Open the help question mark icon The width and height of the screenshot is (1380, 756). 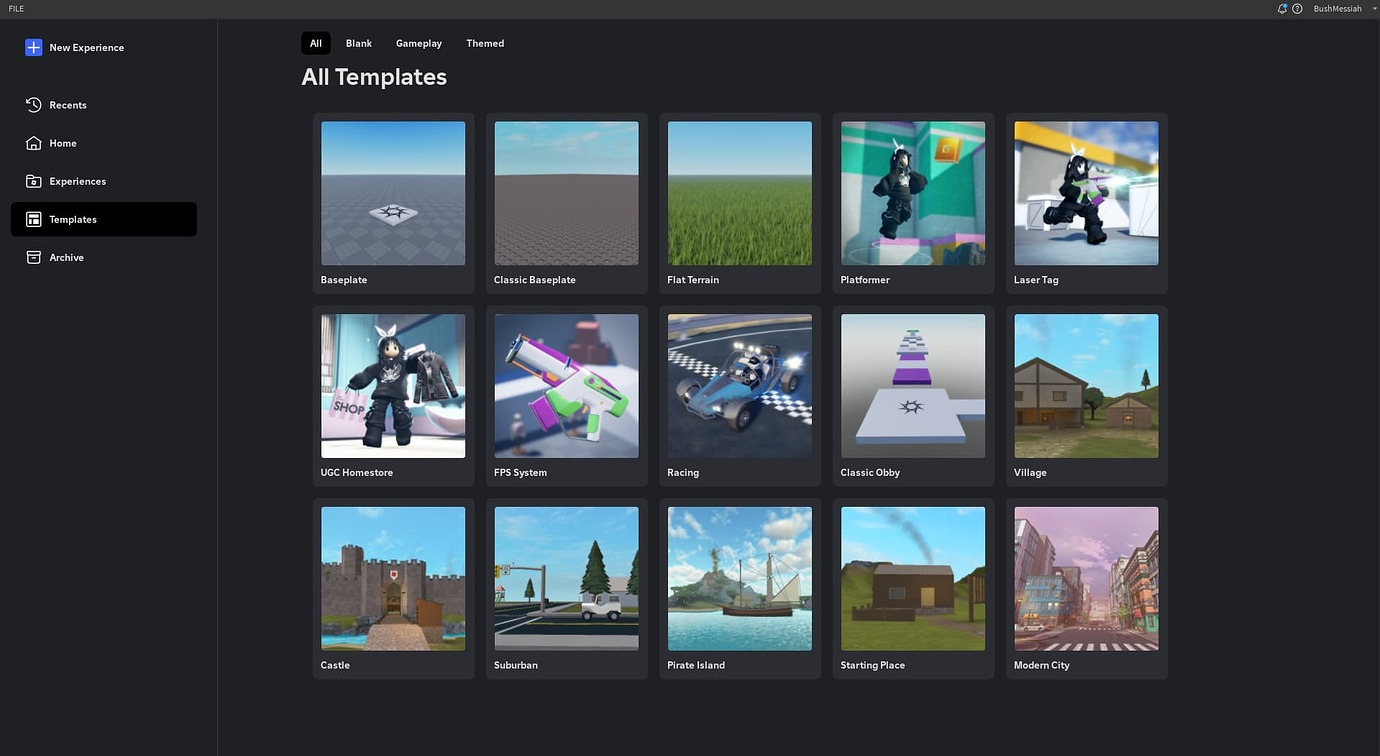(x=1297, y=9)
